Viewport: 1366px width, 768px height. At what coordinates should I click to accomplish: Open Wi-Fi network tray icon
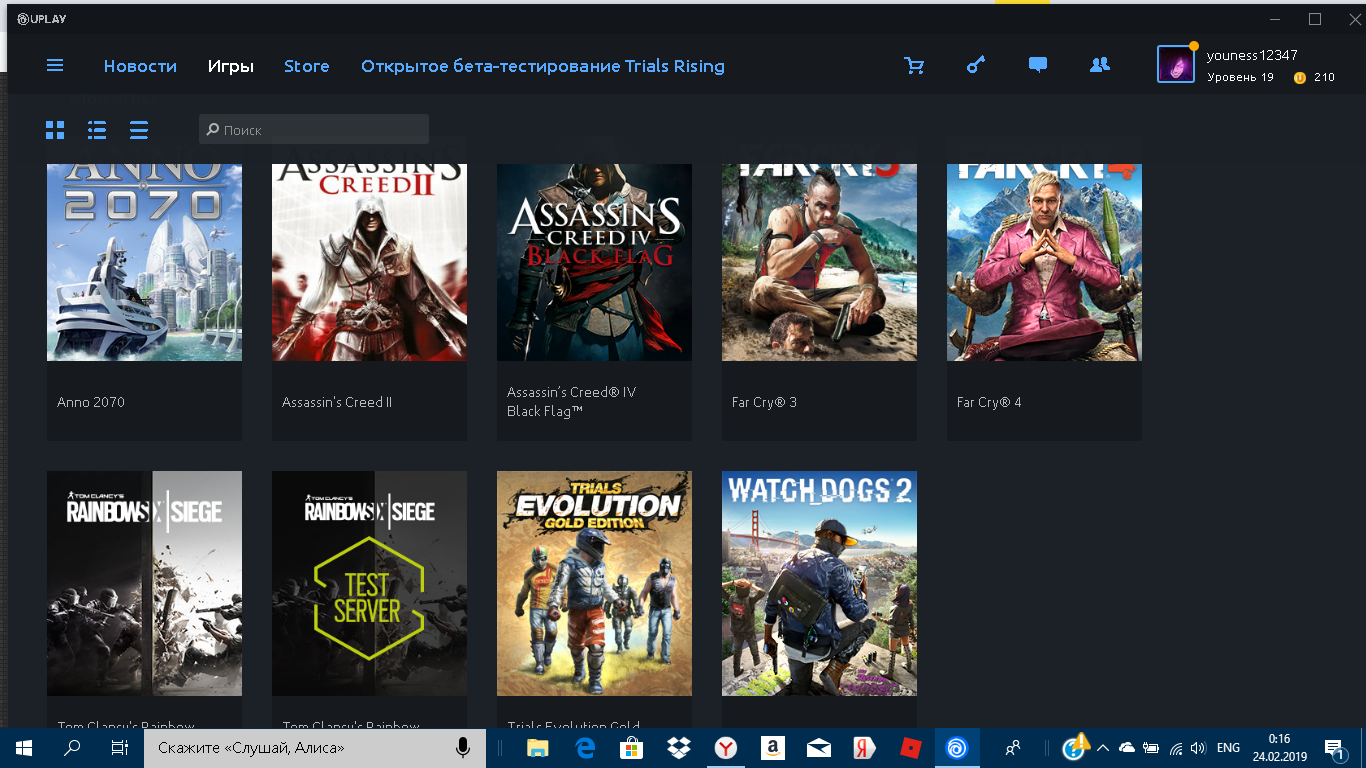pyautogui.click(x=1176, y=748)
